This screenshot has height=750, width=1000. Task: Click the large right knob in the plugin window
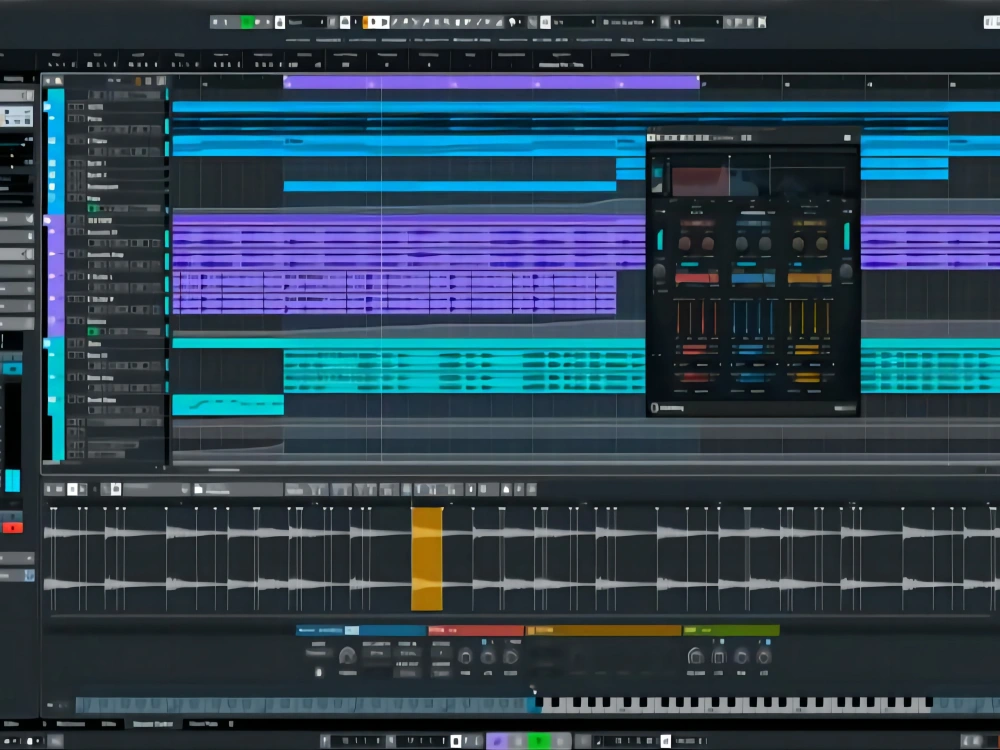(x=846, y=271)
